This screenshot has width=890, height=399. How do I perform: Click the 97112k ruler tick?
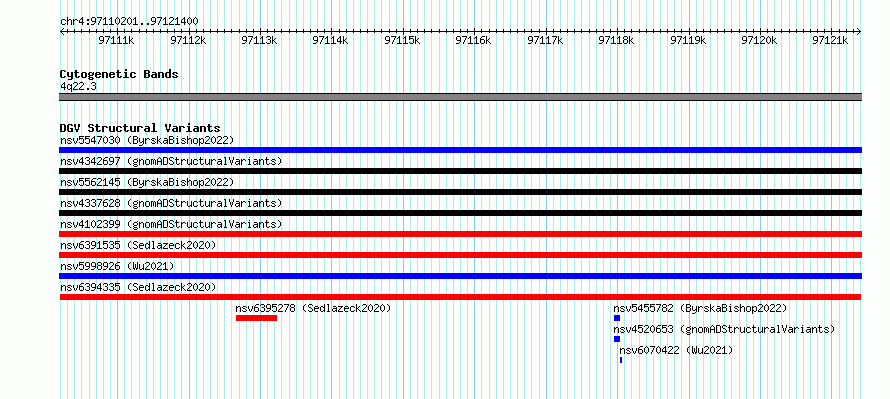[188, 39]
